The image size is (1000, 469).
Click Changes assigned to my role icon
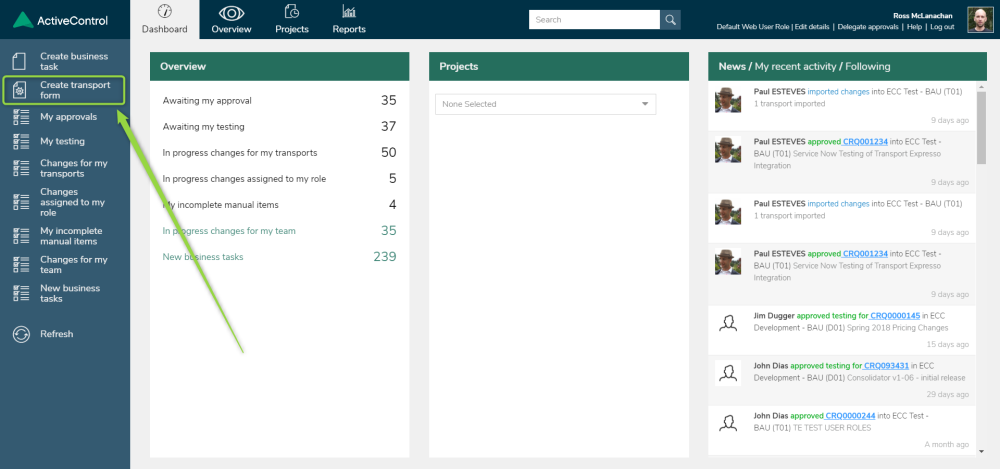click(x=21, y=202)
